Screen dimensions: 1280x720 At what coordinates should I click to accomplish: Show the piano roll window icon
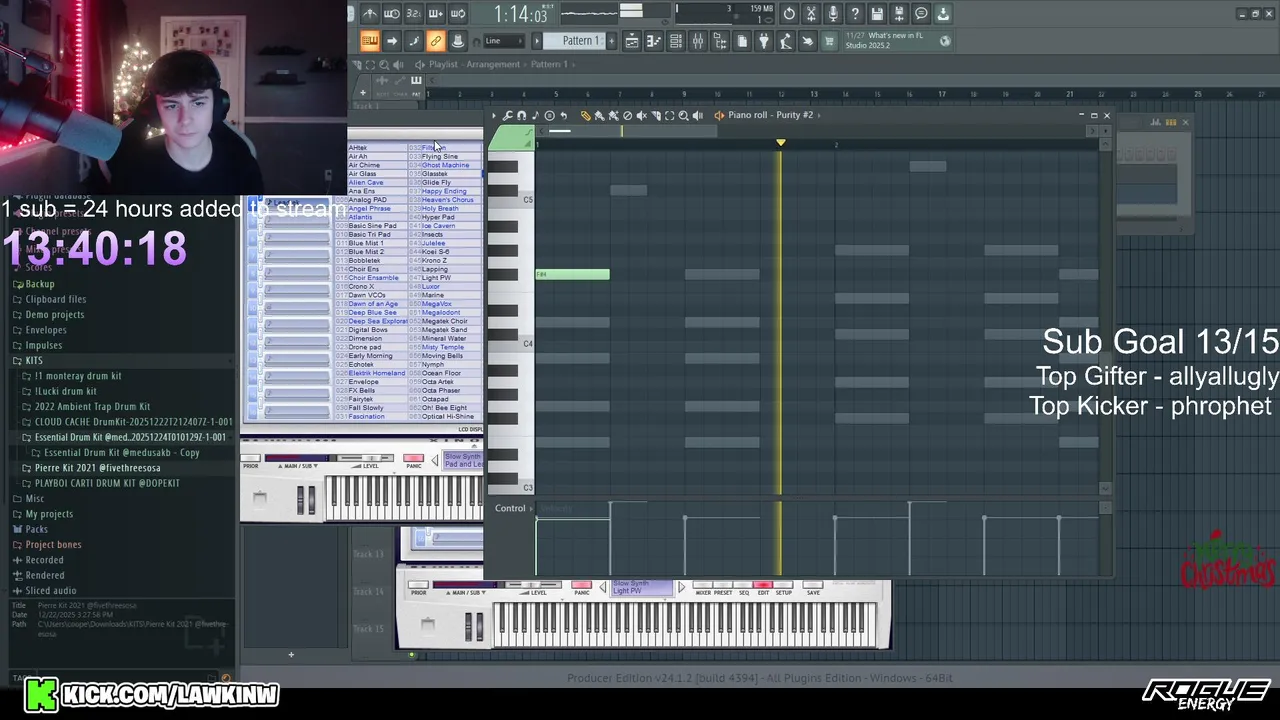click(654, 41)
